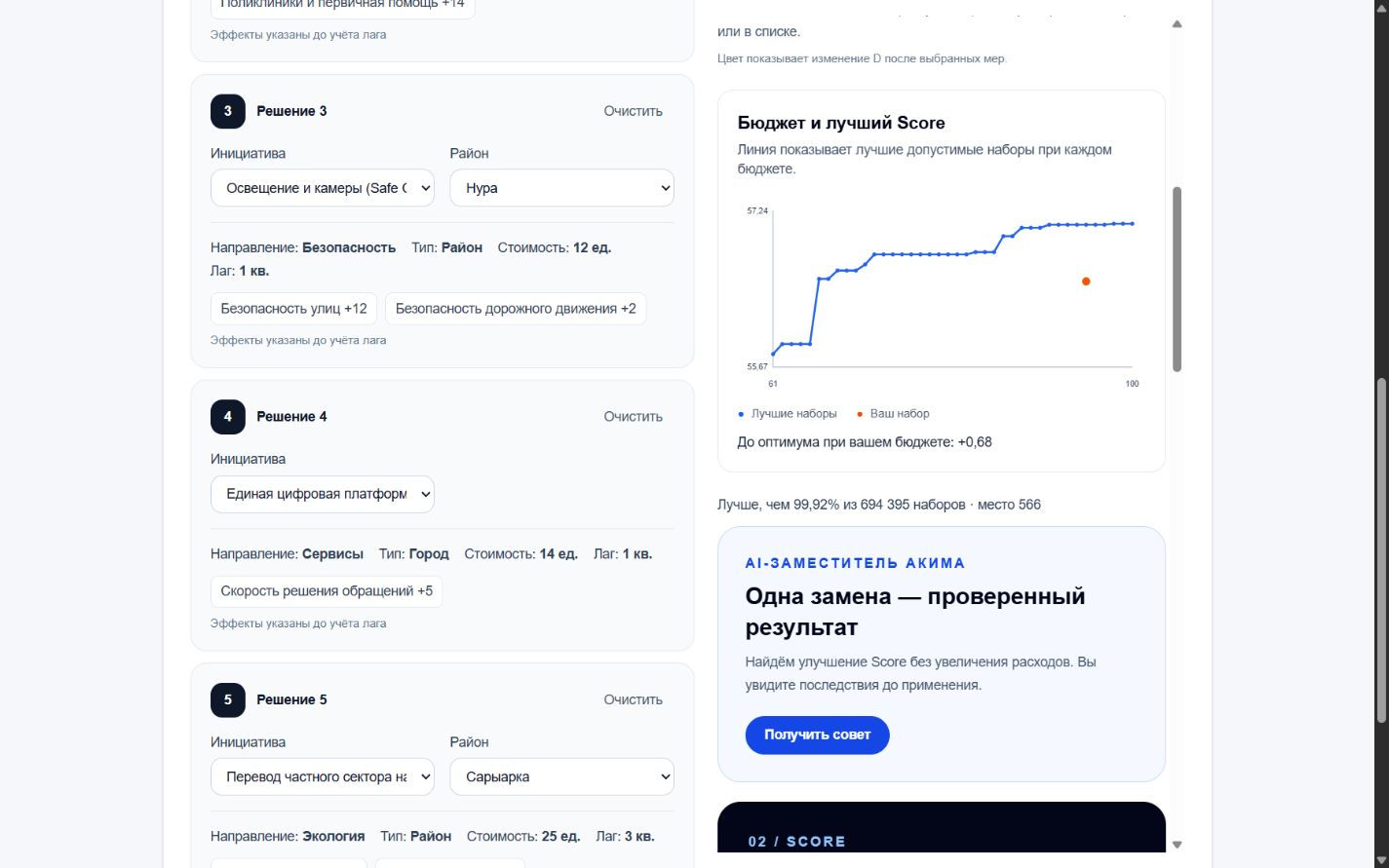Expand the 'Единая цифровая платформа' initiative dropdown
1389x868 pixels.
pyautogui.click(x=323, y=494)
